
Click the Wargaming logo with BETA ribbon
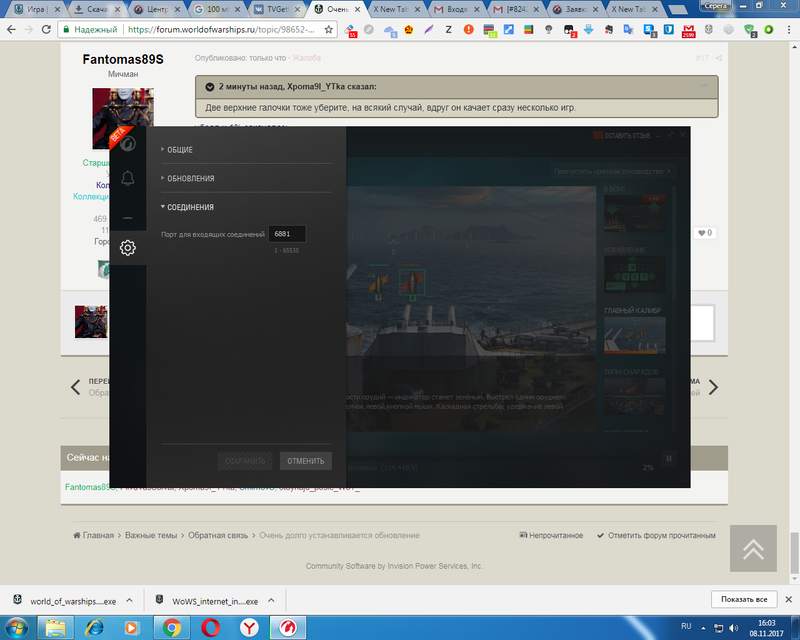(x=127, y=143)
